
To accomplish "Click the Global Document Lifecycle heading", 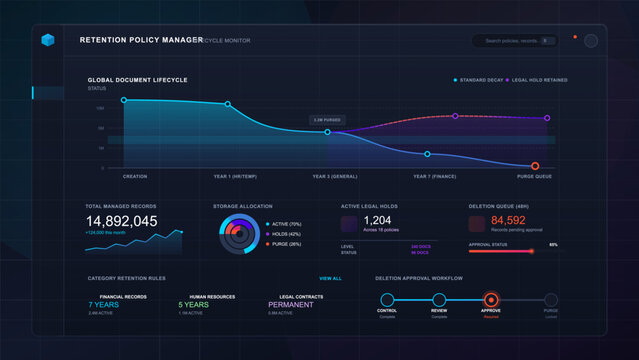I will pyautogui.click(x=137, y=80).
